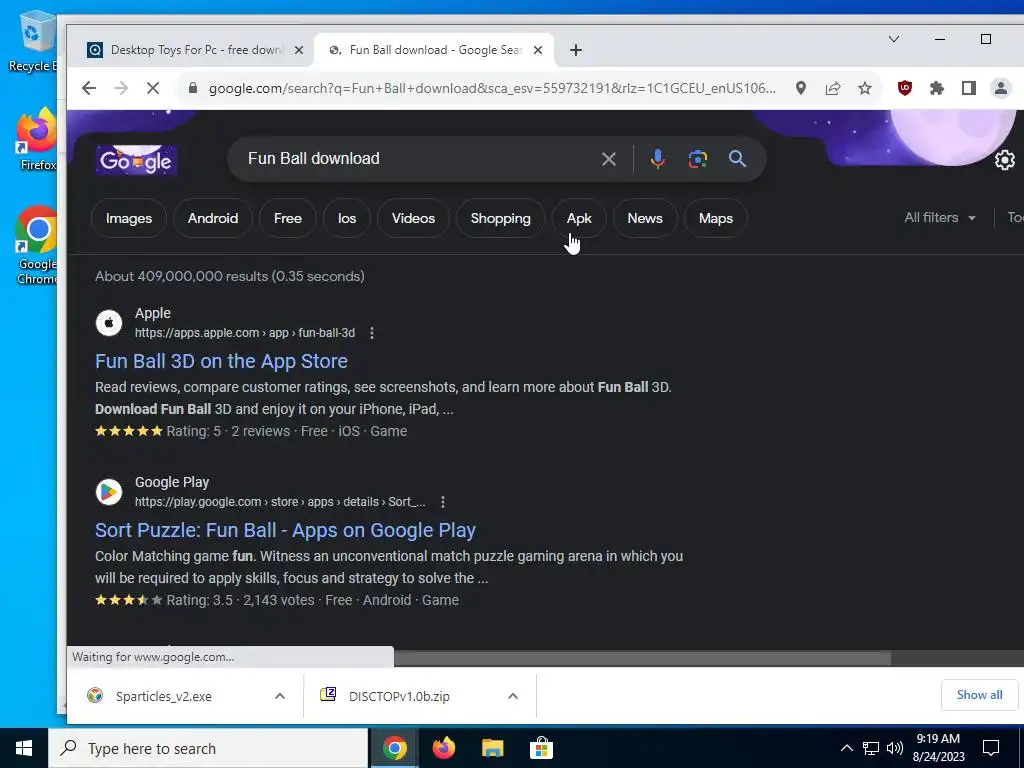Click the horizontal page scrollbar

(642, 658)
